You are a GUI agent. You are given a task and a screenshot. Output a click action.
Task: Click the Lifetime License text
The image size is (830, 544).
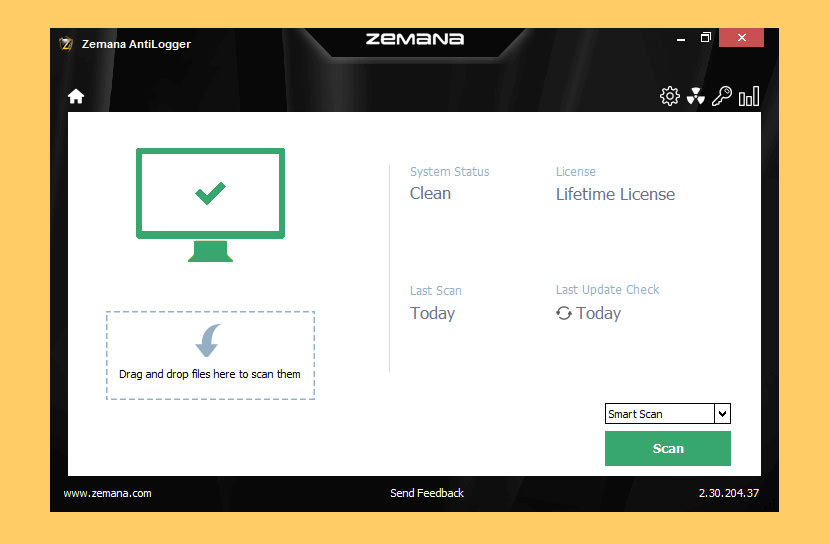615,194
